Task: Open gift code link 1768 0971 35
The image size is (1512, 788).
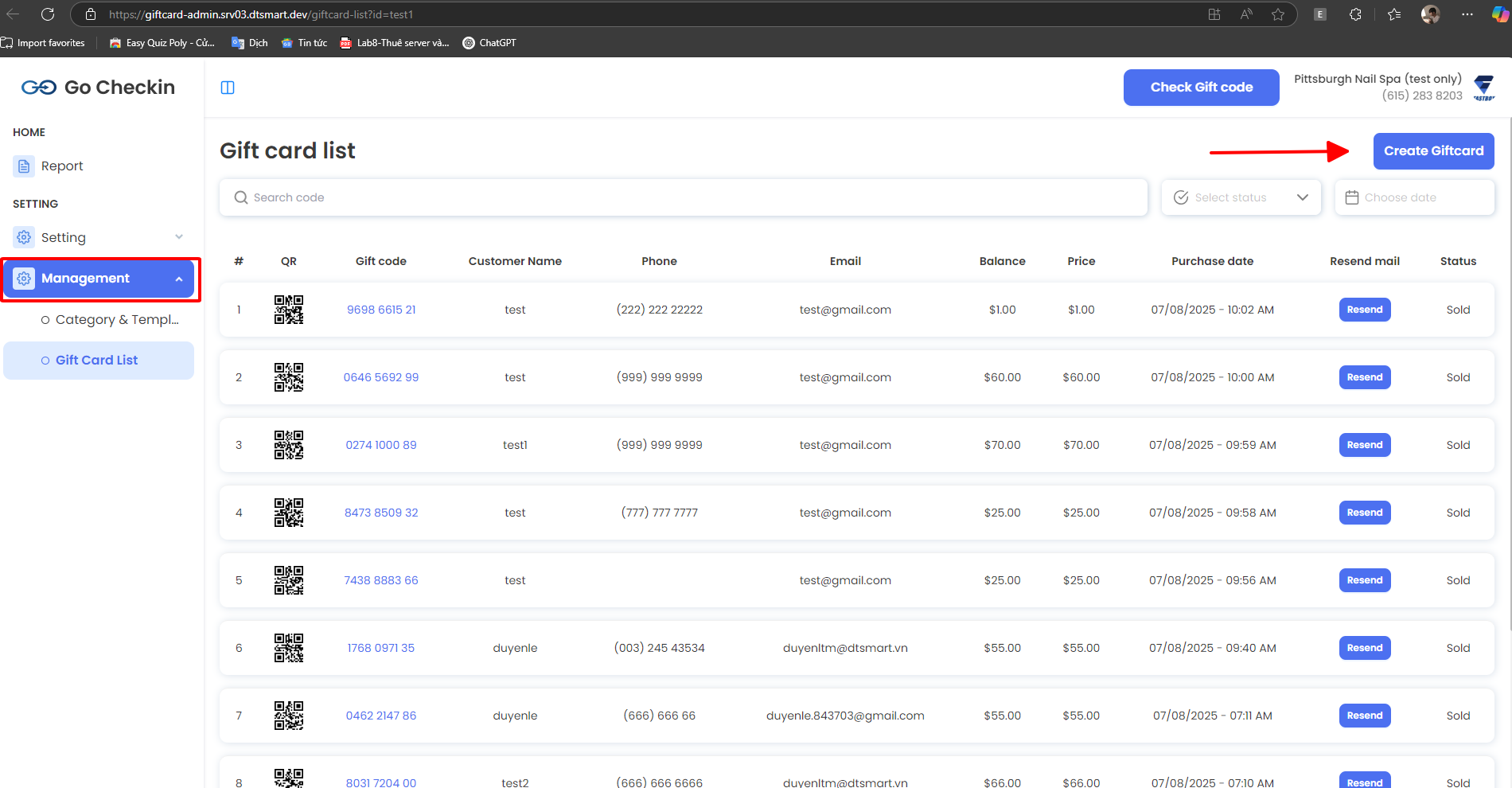Action: (x=380, y=648)
